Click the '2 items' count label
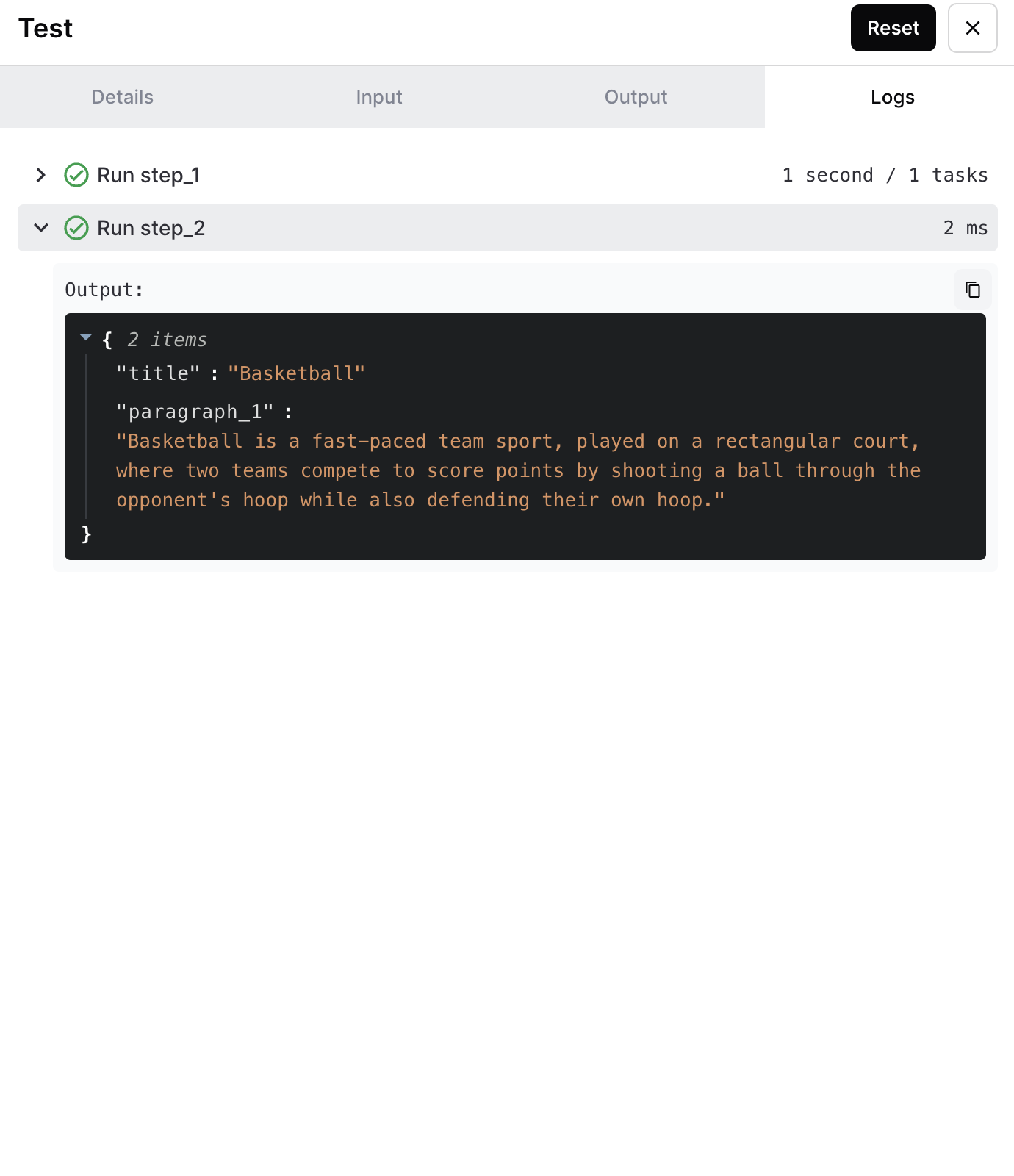 pyautogui.click(x=167, y=340)
